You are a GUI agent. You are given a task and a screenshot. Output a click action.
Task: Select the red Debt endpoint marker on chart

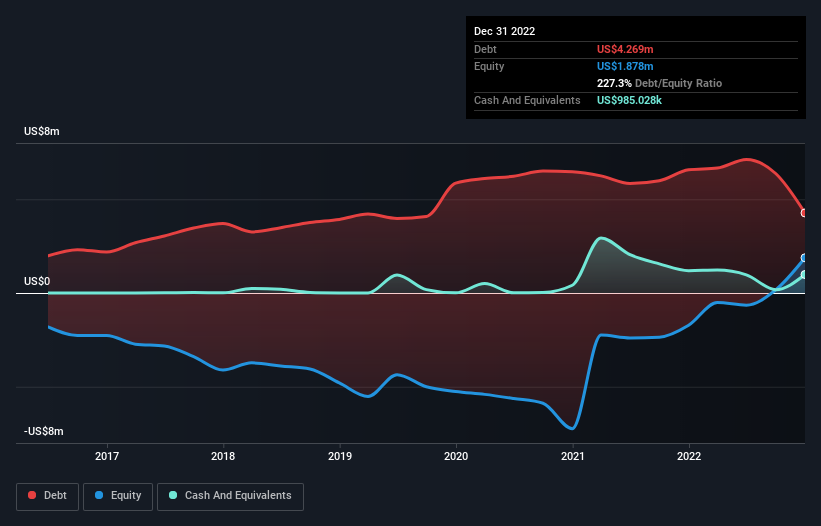804,213
